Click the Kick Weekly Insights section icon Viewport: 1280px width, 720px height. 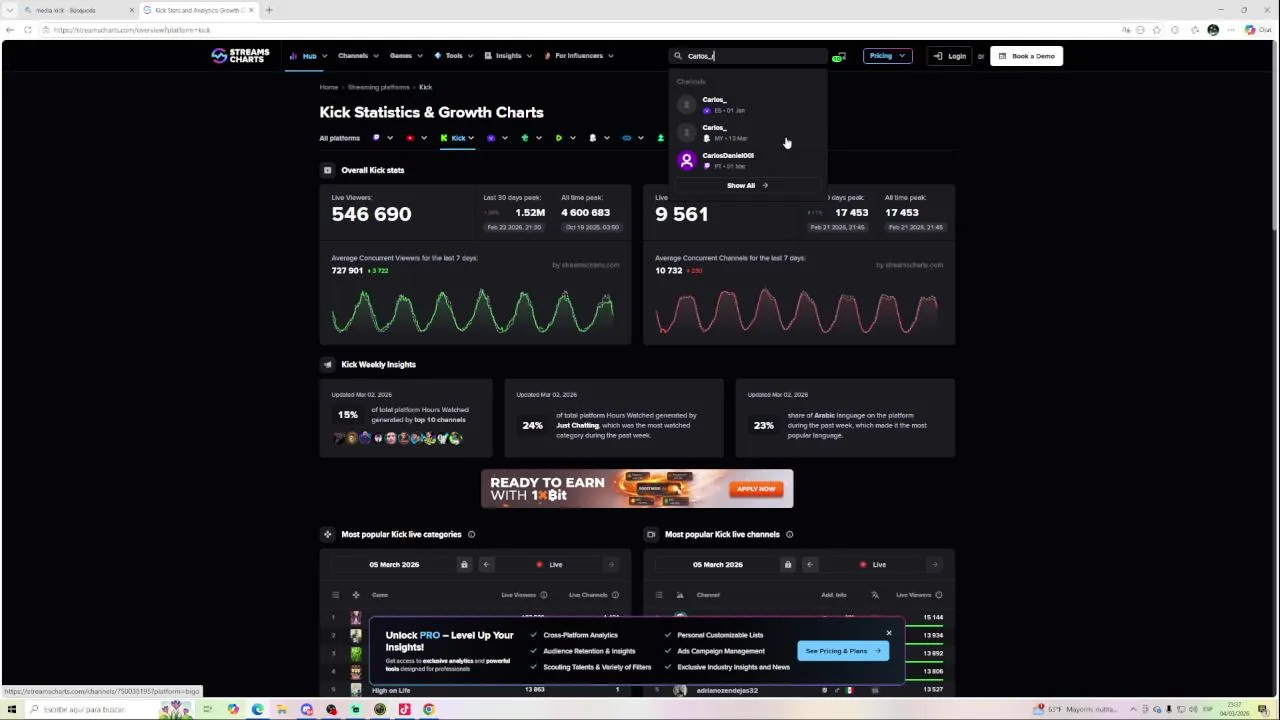pyautogui.click(x=327, y=364)
